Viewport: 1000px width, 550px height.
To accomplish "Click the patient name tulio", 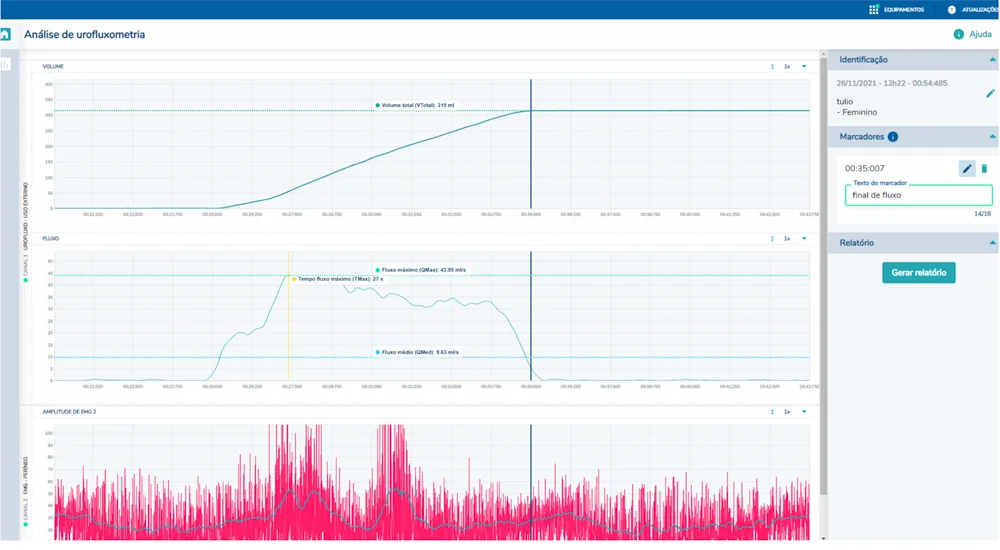I will pos(844,101).
